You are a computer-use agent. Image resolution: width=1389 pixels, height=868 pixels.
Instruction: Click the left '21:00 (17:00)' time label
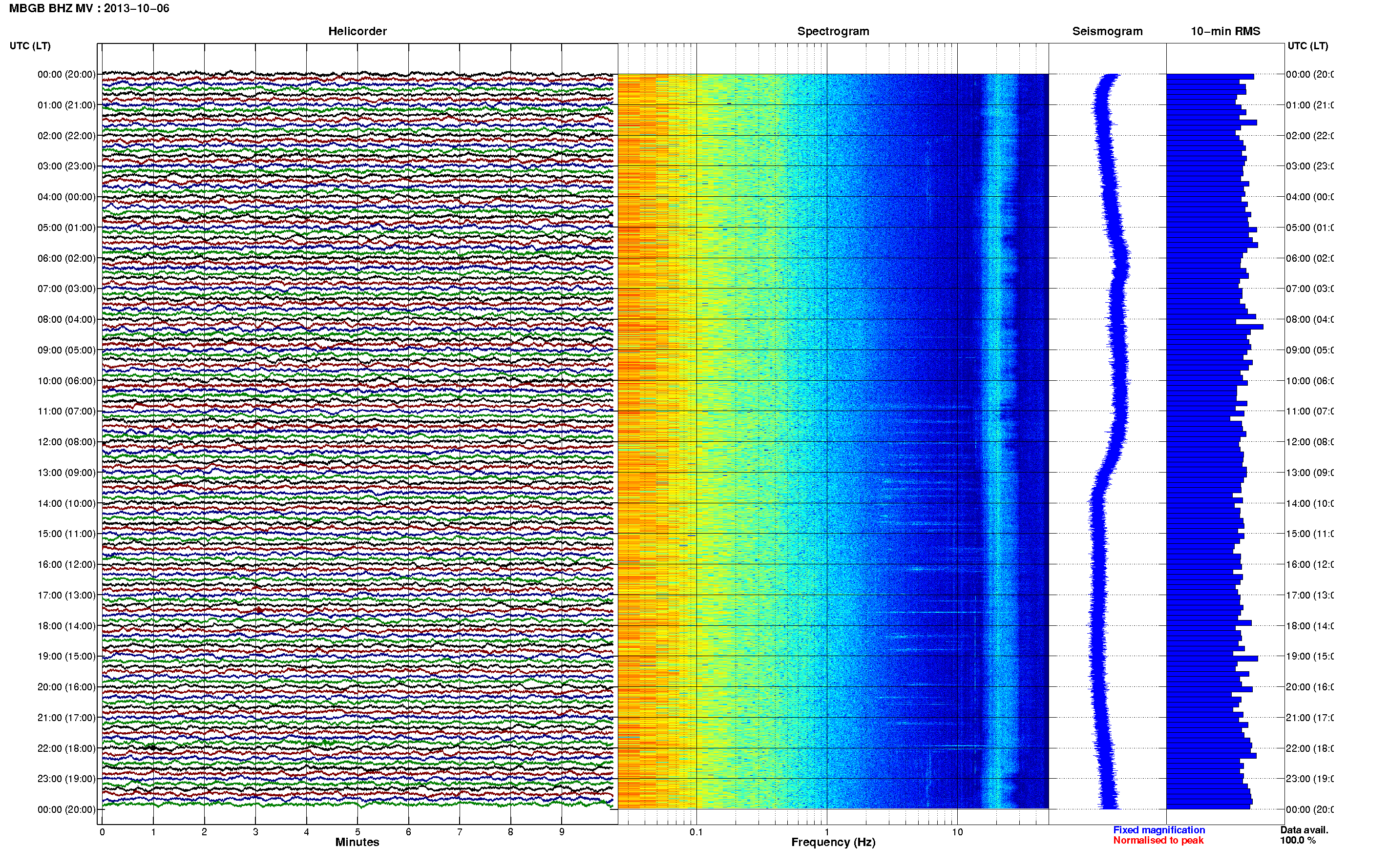66,718
